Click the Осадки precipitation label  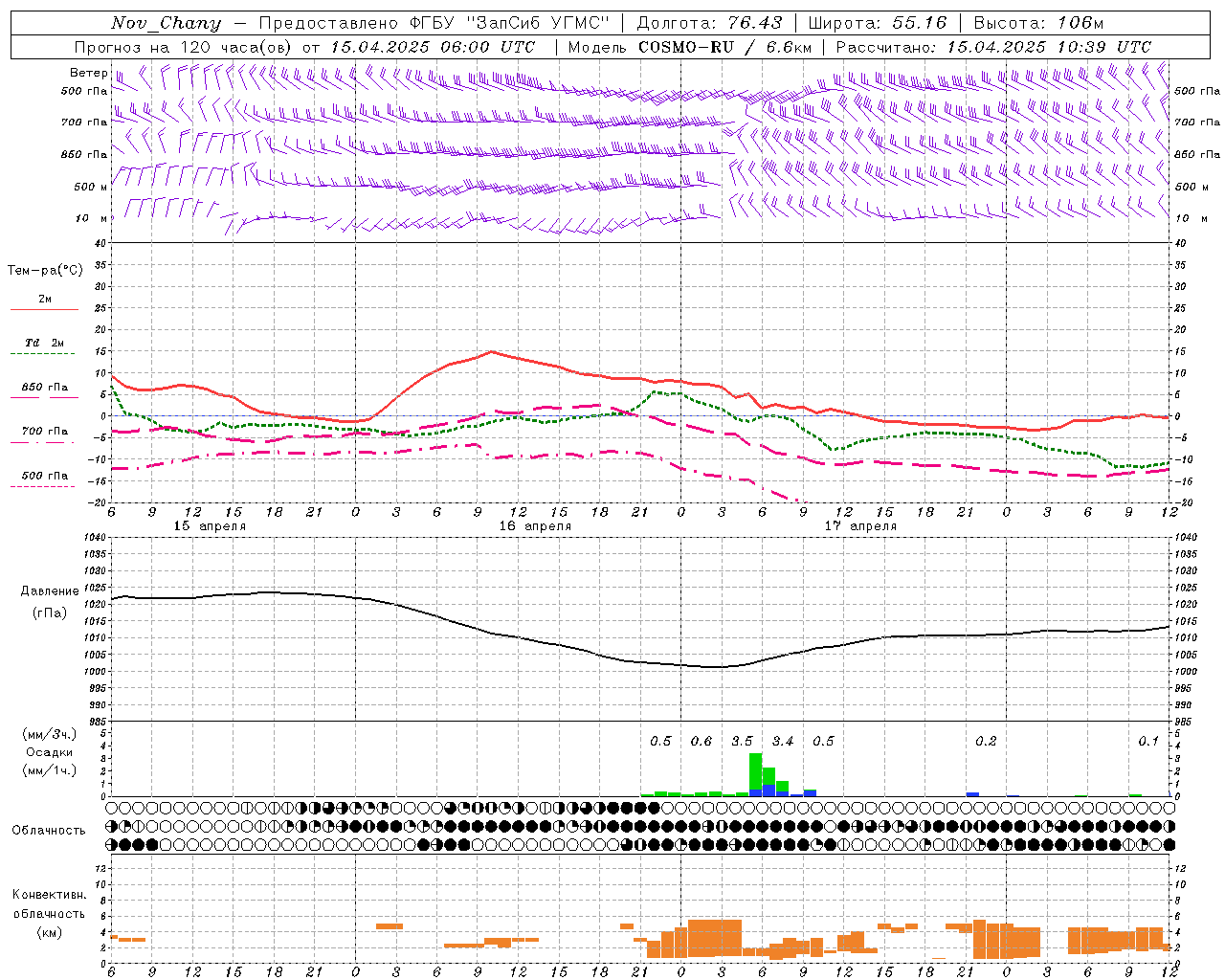click(48, 752)
